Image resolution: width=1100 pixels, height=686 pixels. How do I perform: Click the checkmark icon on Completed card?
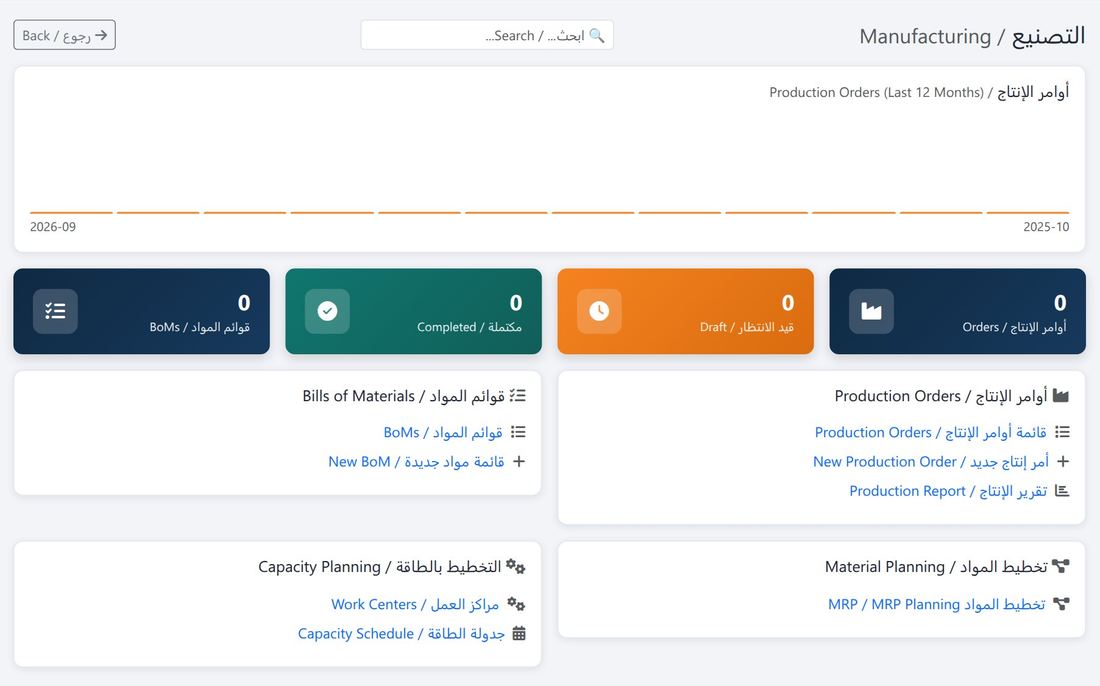pos(327,311)
